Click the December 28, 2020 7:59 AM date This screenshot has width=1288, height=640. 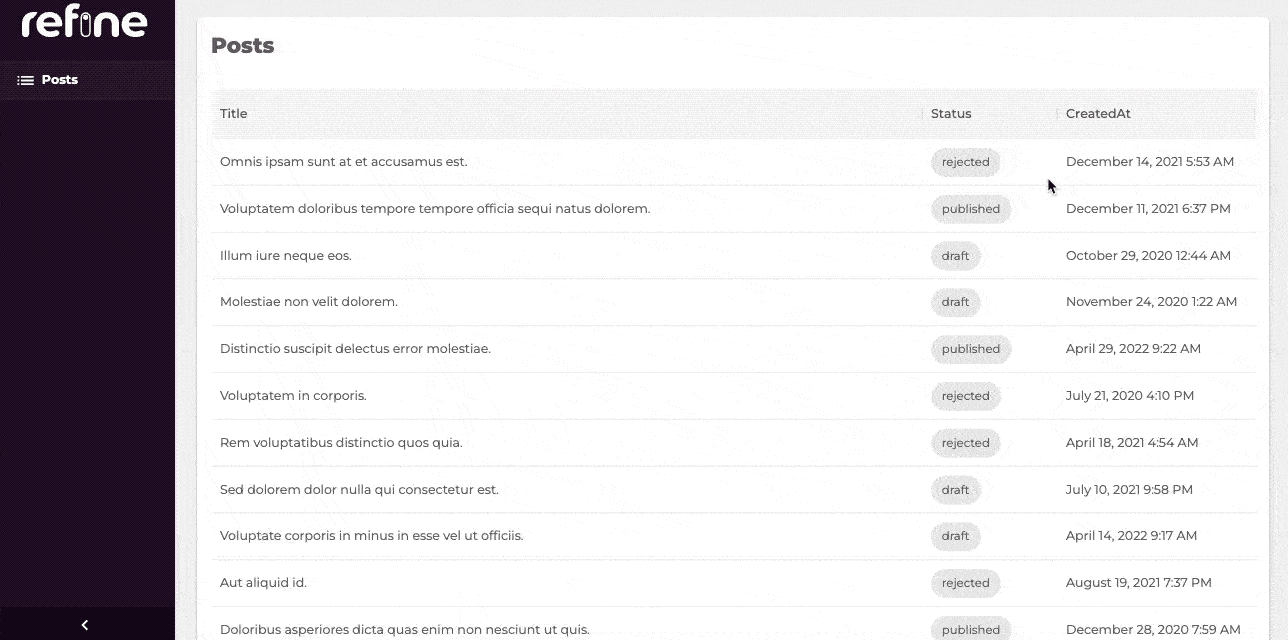tap(1153, 629)
